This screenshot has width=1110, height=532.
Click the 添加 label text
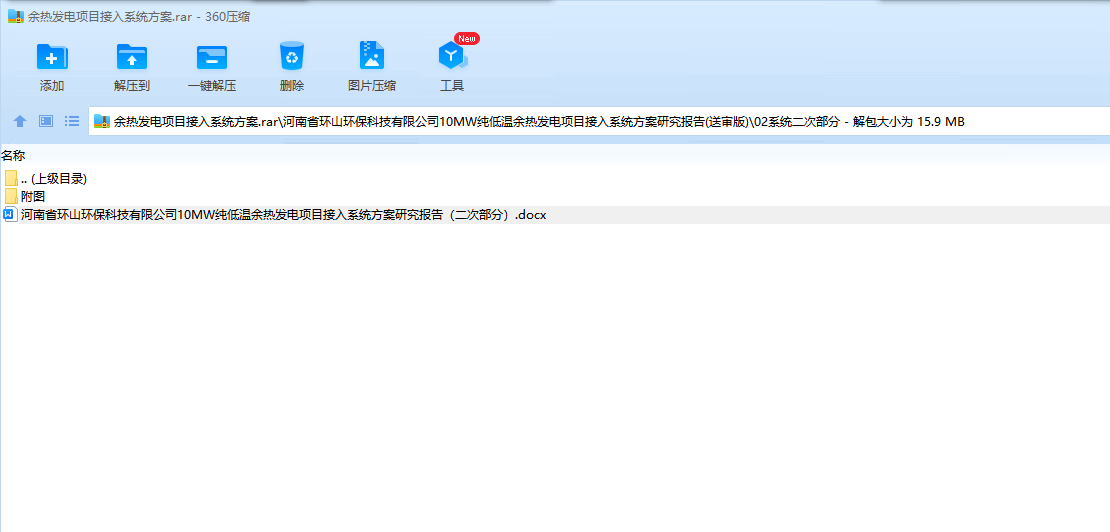52,86
